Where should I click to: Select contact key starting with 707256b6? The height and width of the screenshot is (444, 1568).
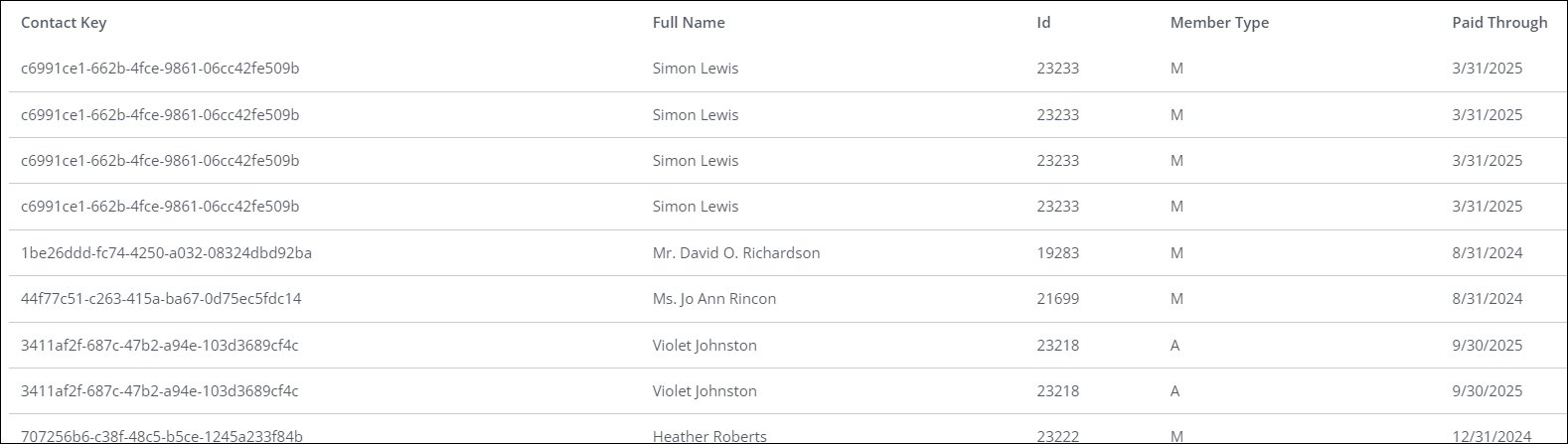[x=162, y=436]
